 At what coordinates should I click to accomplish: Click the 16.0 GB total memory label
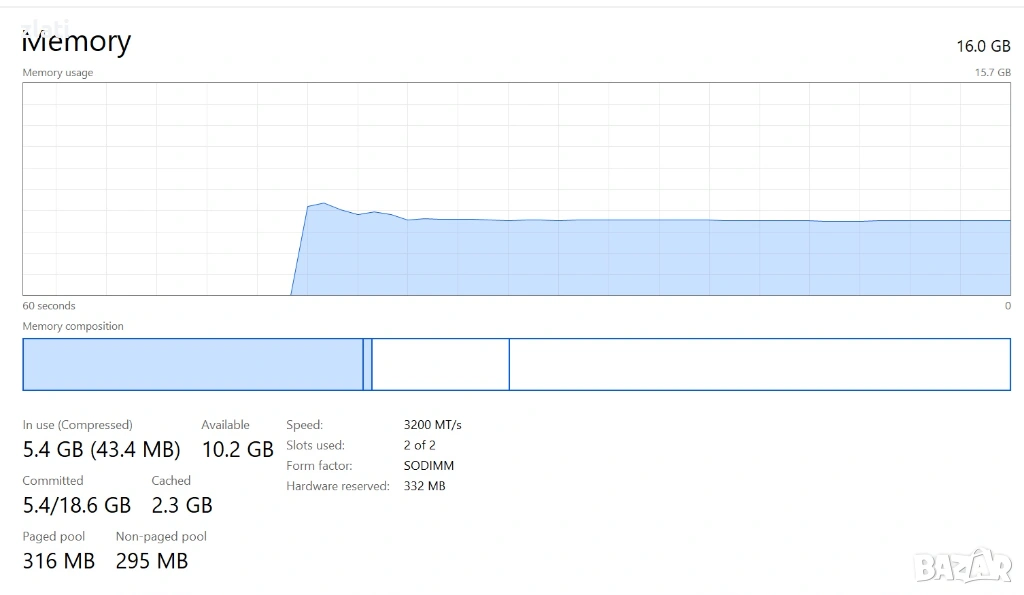(x=983, y=46)
